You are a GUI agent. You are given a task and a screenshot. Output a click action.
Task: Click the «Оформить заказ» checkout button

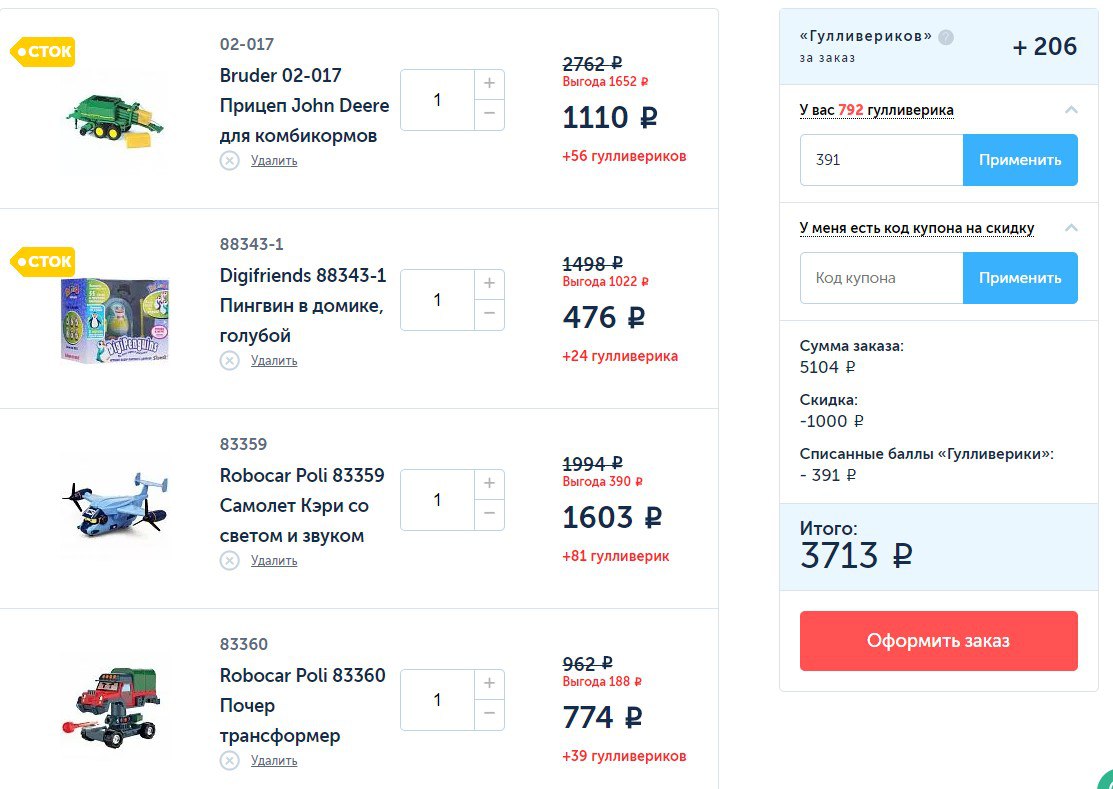point(938,641)
